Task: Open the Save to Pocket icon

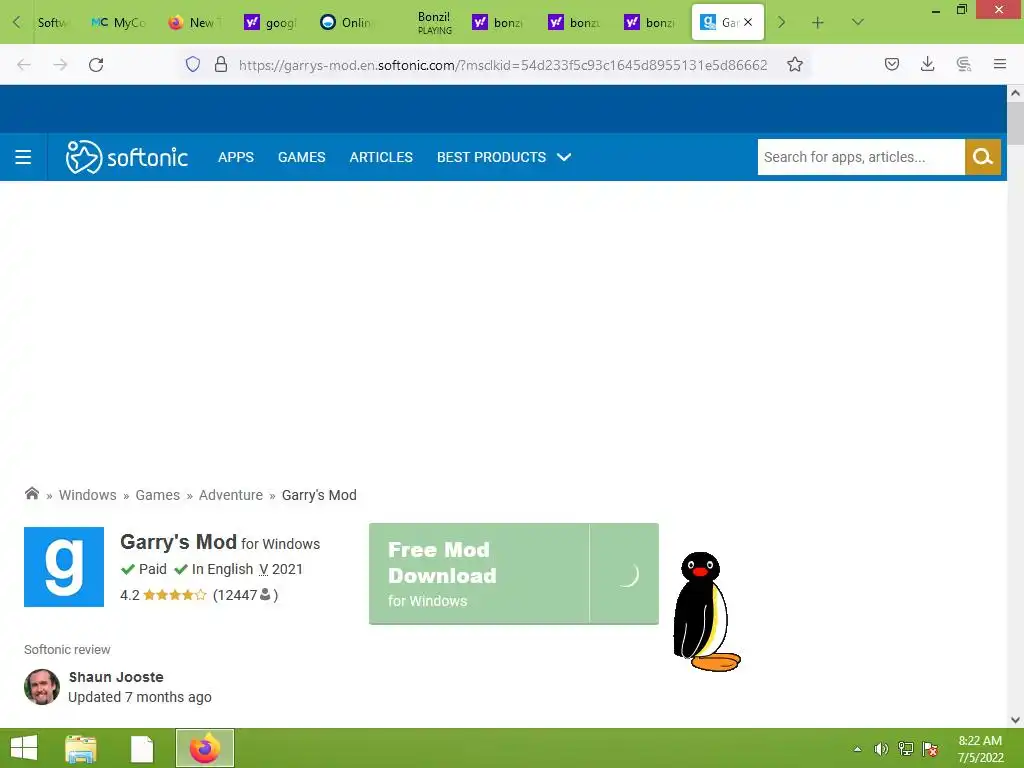Action: [x=891, y=64]
